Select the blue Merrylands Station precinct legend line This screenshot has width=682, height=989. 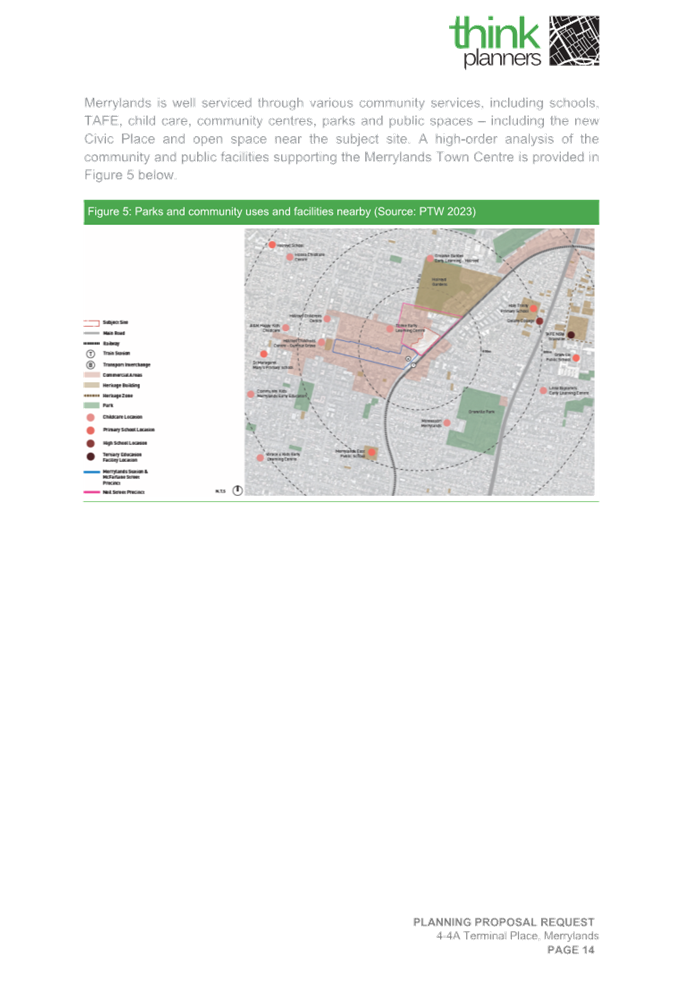pyautogui.click(x=91, y=472)
